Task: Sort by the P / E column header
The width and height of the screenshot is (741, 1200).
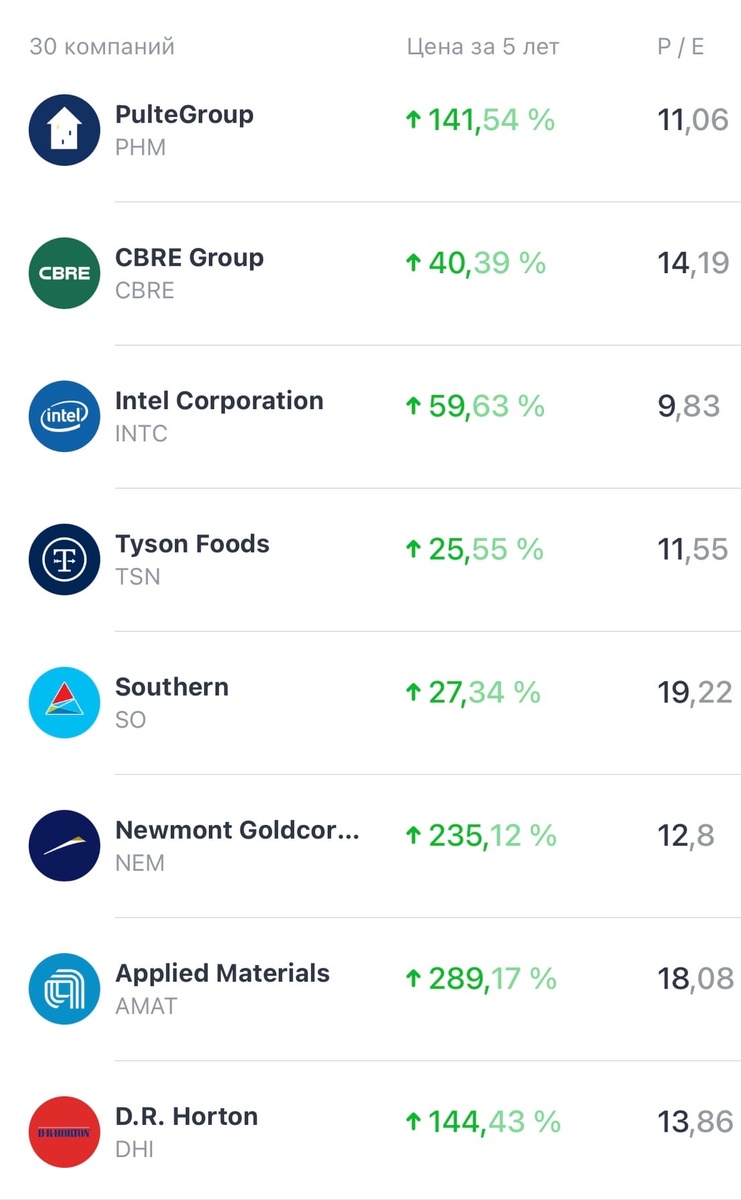Action: point(681,47)
